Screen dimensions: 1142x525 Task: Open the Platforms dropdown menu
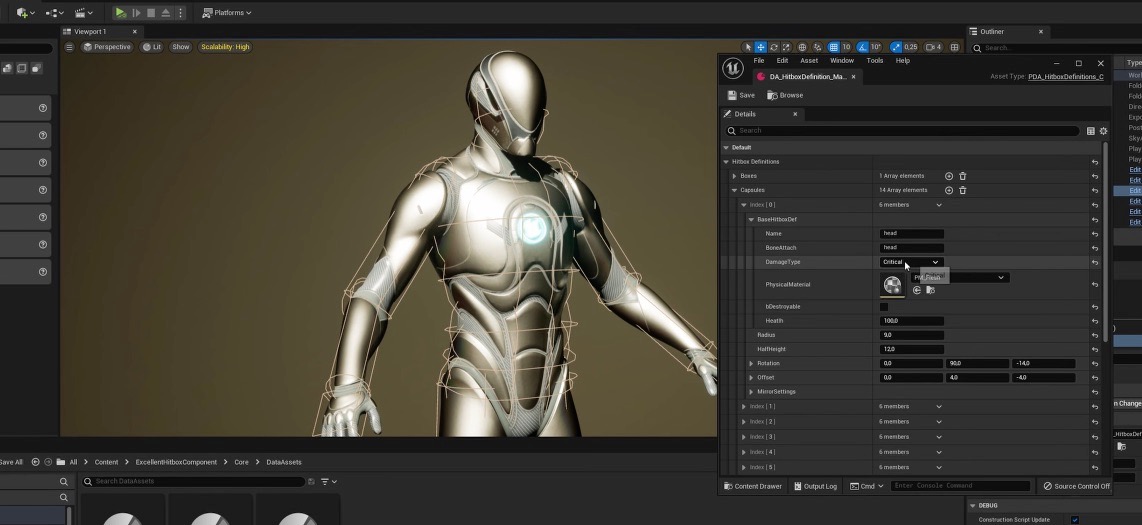227,12
